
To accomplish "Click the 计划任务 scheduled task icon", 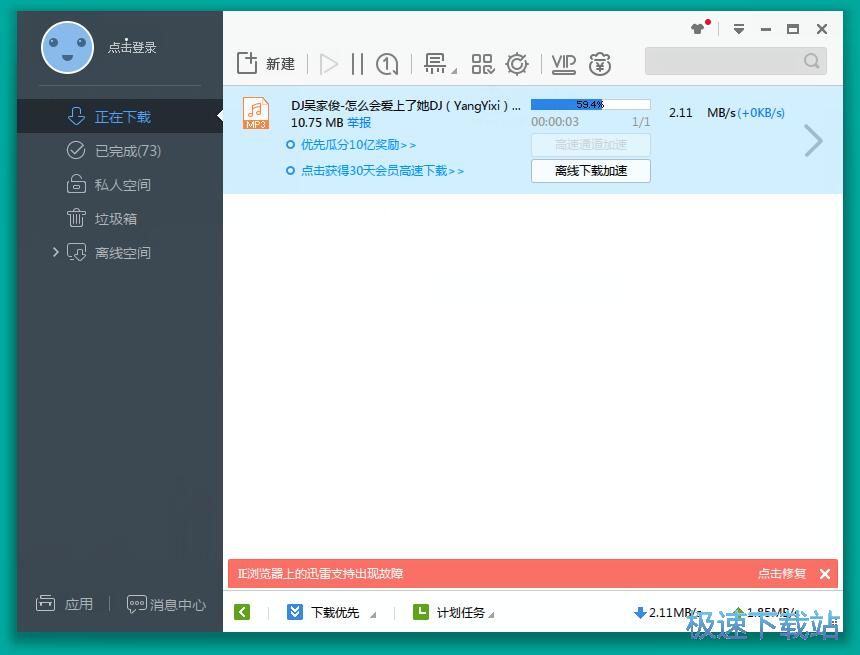I will (x=421, y=612).
